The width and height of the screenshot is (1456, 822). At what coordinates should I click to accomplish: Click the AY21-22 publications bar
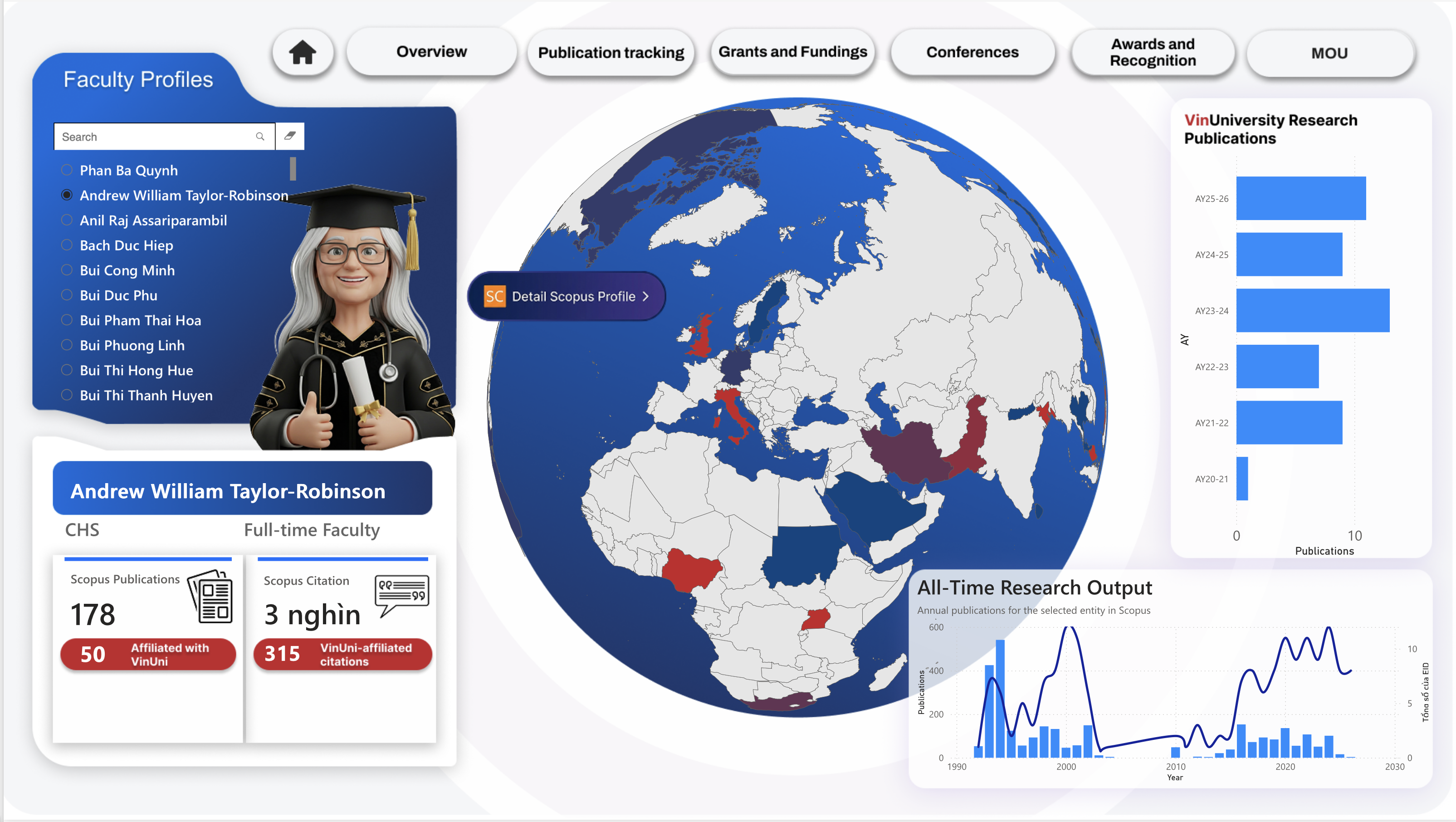point(1289,422)
